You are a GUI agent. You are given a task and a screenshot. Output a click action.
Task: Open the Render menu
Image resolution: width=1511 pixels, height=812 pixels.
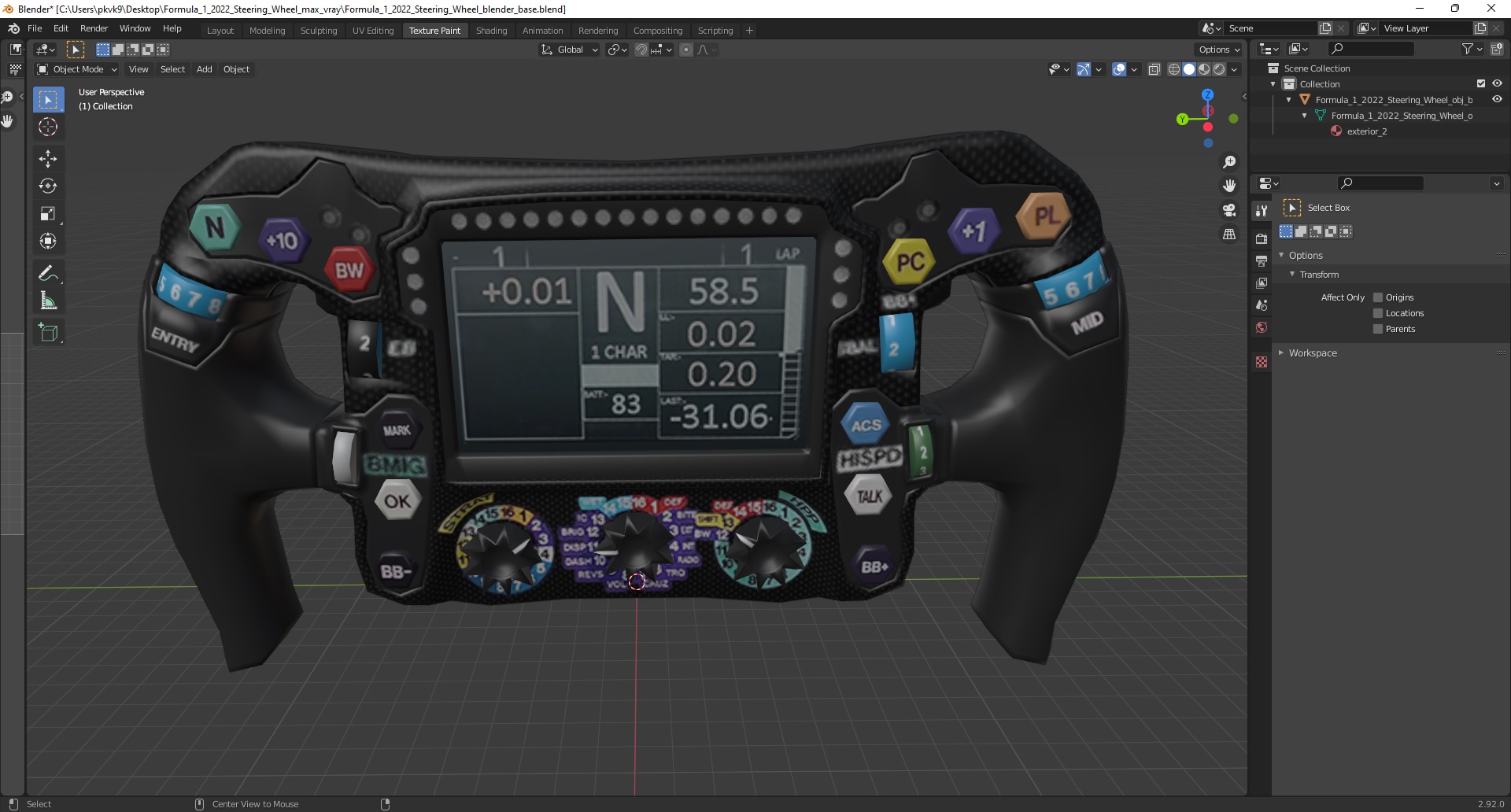click(94, 28)
